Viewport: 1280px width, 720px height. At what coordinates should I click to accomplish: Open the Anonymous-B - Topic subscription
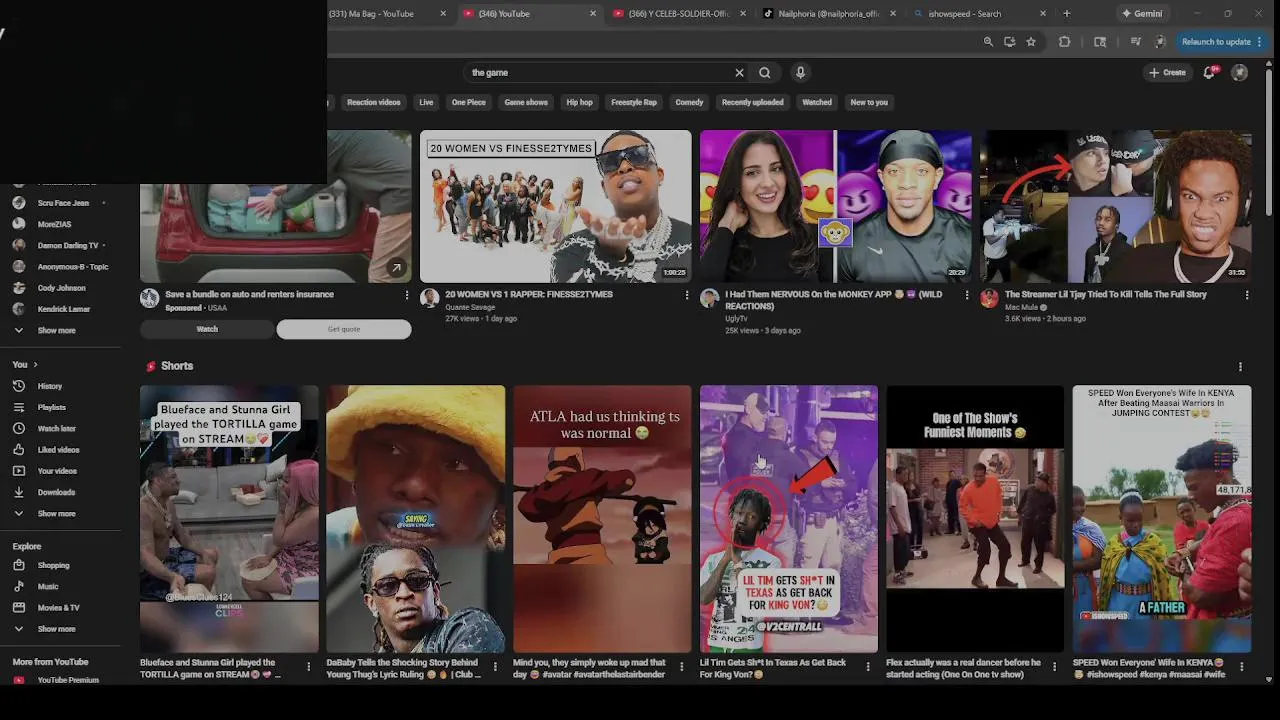[72, 267]
